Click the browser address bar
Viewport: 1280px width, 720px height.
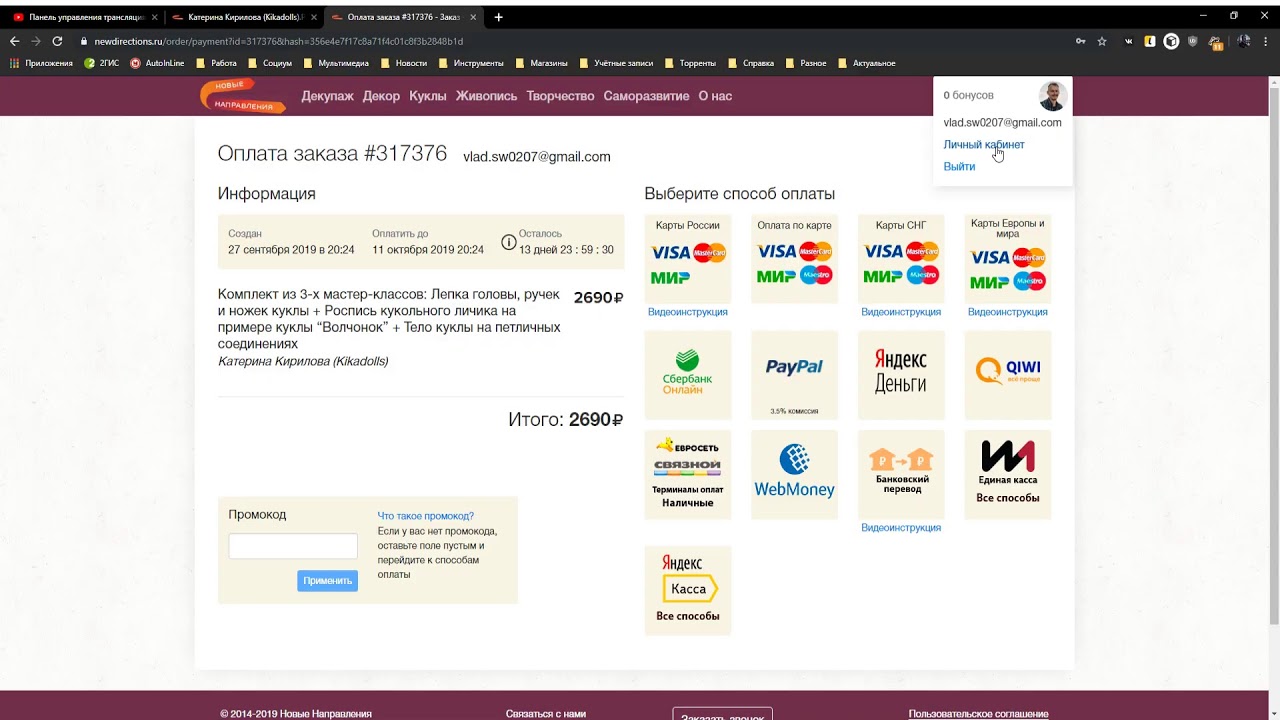point(570,41)
